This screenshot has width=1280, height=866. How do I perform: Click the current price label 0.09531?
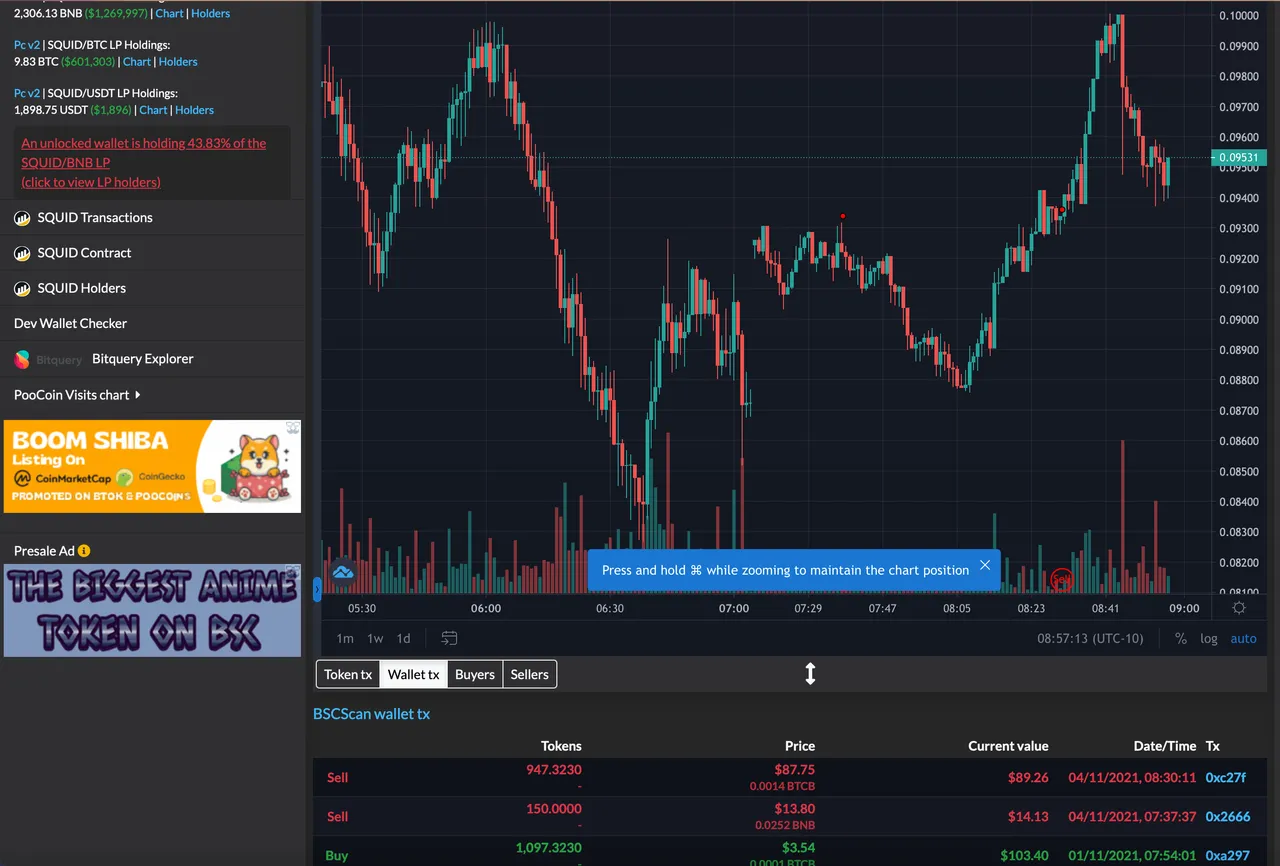tap(1239, 157)
